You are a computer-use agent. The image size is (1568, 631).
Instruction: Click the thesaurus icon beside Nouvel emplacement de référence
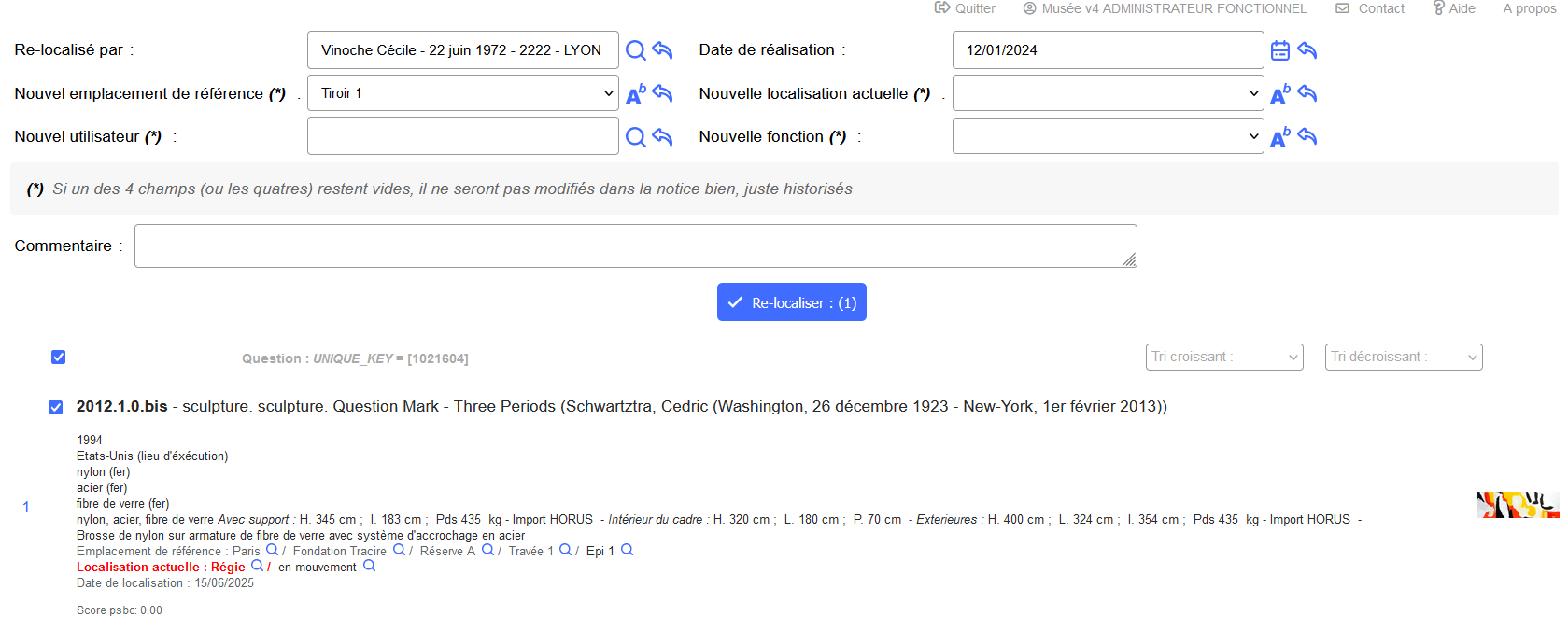(x=635, y=93)
